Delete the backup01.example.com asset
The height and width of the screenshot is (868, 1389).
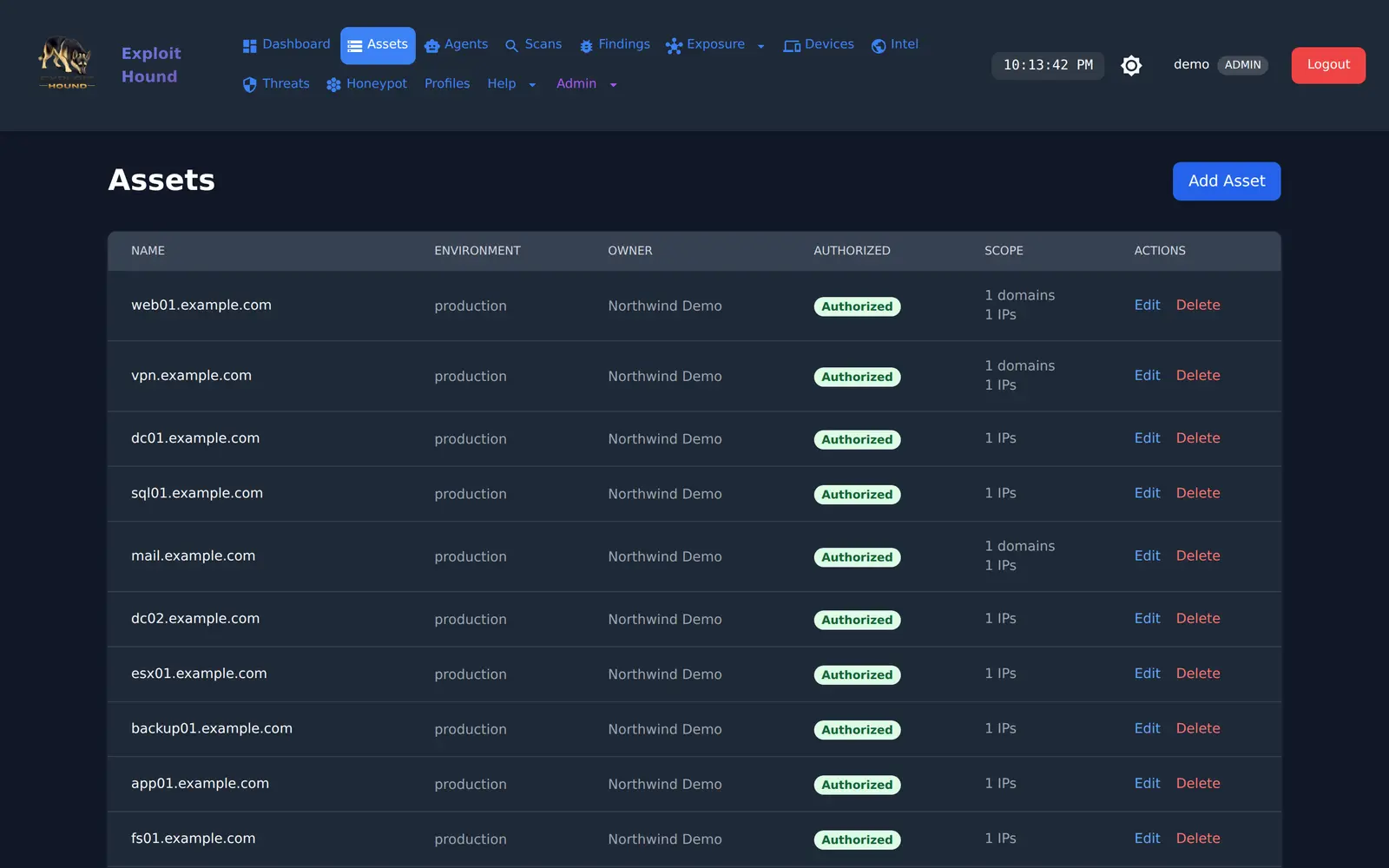1198,729
